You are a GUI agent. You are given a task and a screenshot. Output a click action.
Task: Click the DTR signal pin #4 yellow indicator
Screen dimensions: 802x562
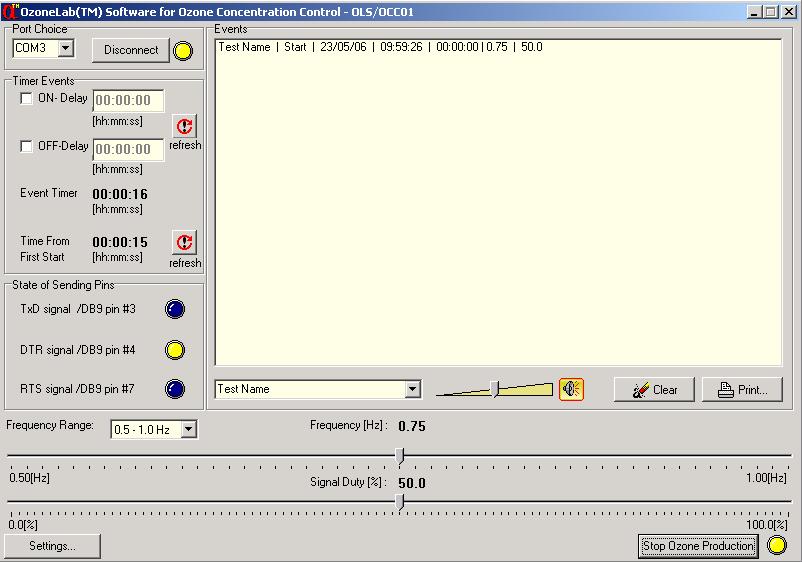click(175, 350)
